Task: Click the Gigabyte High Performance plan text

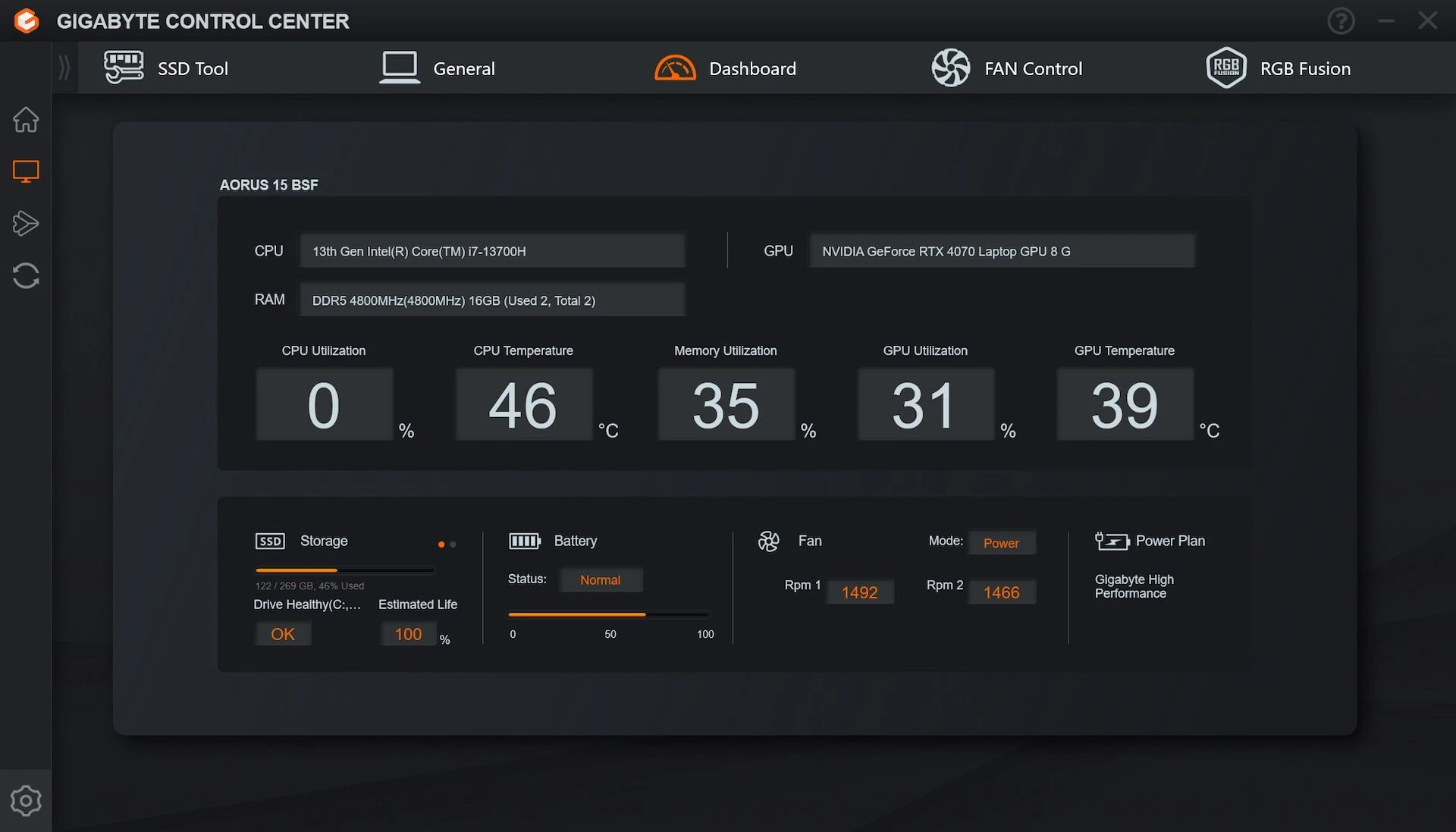Action: pos(1134,586)
